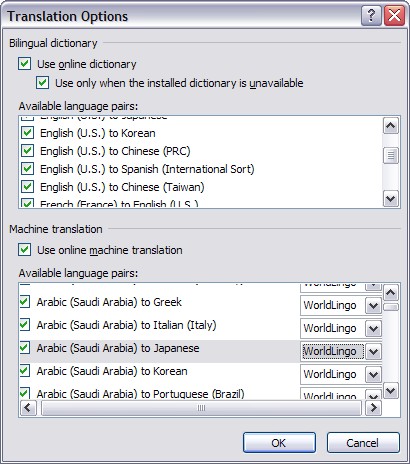Click the Cancel button
Screen dimensions: 410x464
pyautogui.click(x=363, y=443)
